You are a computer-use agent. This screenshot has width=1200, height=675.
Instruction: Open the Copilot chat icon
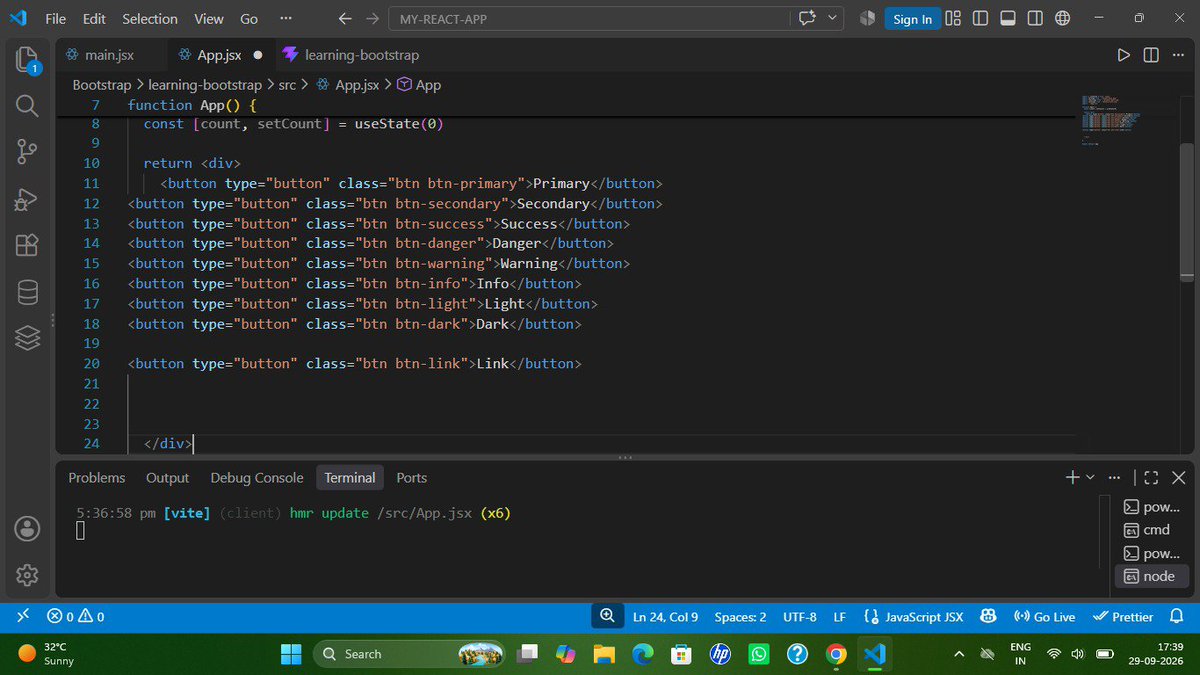pyautogui.click(x=806, y=19)
